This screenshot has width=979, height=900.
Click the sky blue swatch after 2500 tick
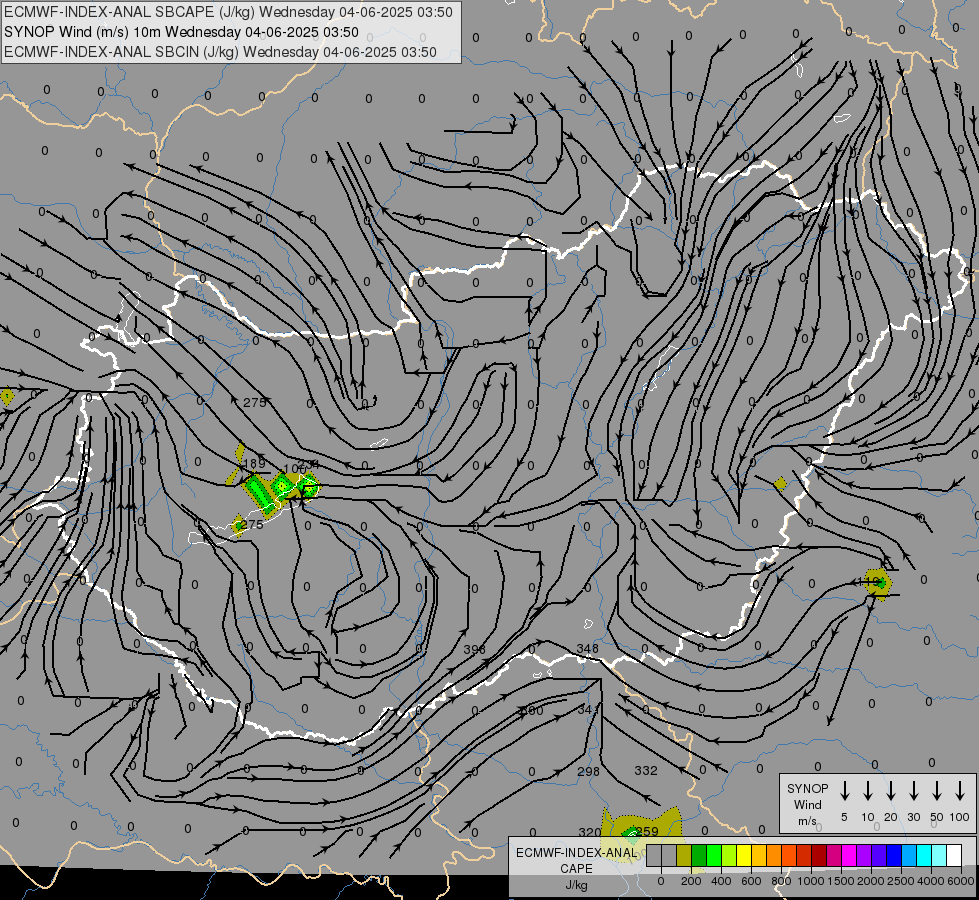[x=908, y=855]
